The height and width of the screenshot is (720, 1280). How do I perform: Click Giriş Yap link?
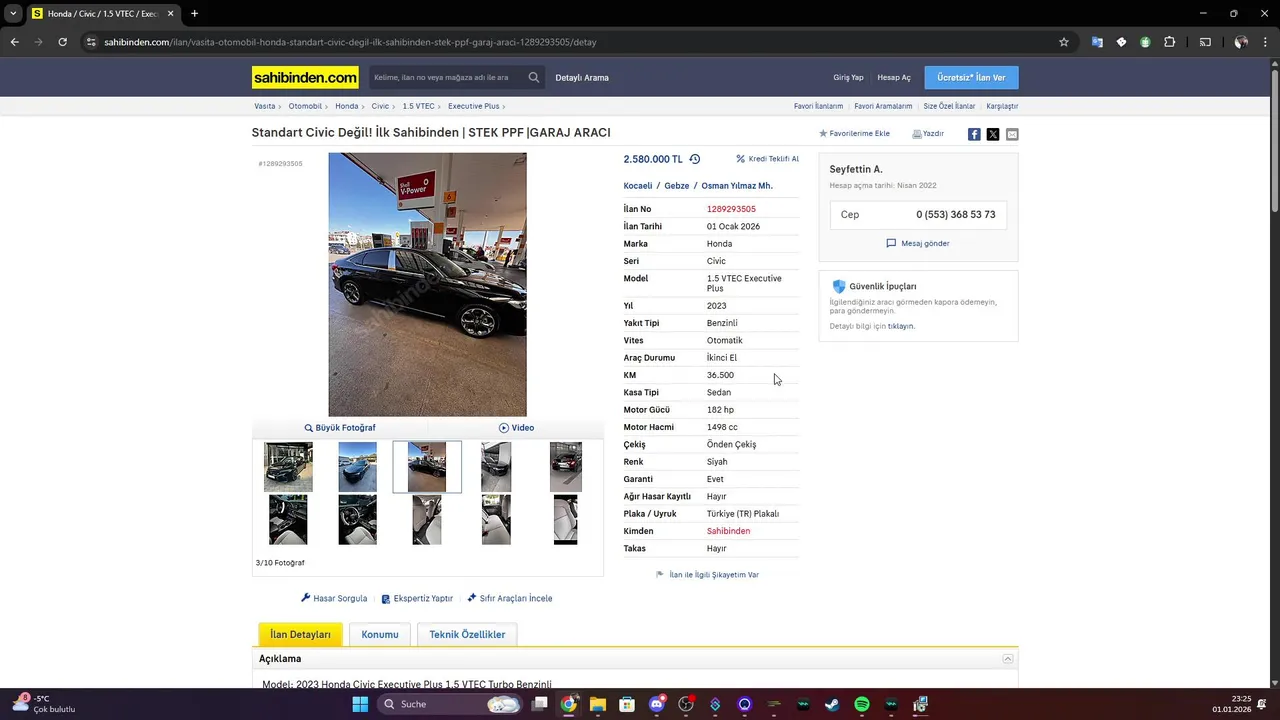coord(848,77)
